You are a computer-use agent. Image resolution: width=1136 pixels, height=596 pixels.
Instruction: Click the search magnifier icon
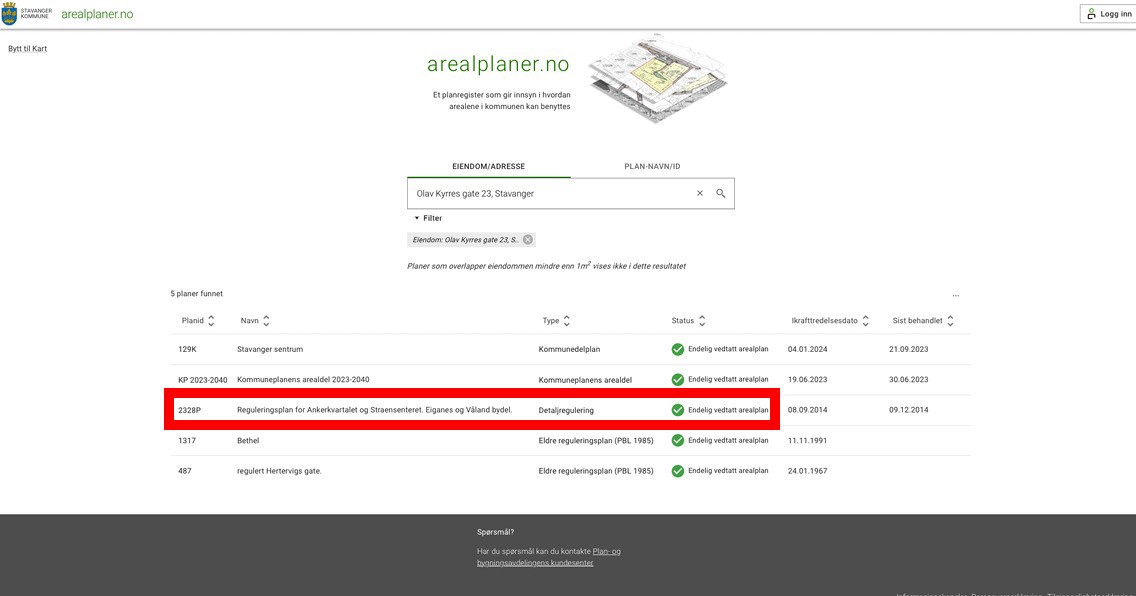[720, 193]
